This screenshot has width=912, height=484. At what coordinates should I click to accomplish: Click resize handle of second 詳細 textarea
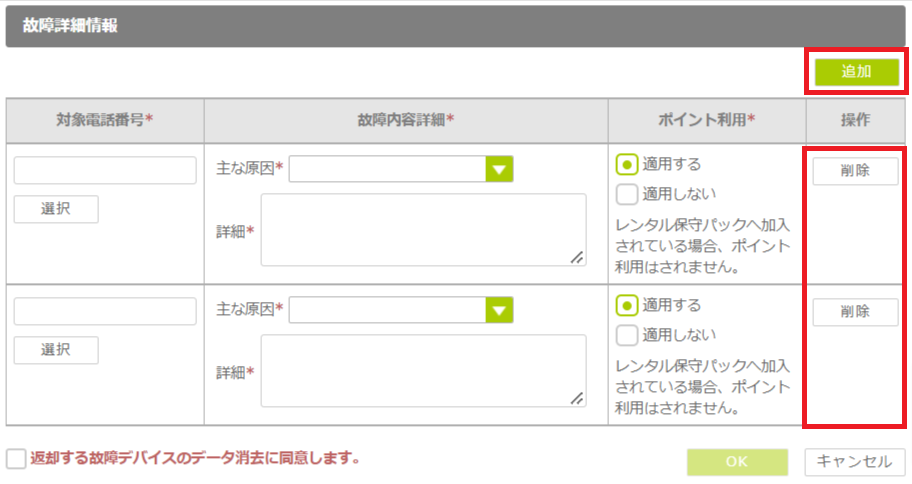(577, 399)
